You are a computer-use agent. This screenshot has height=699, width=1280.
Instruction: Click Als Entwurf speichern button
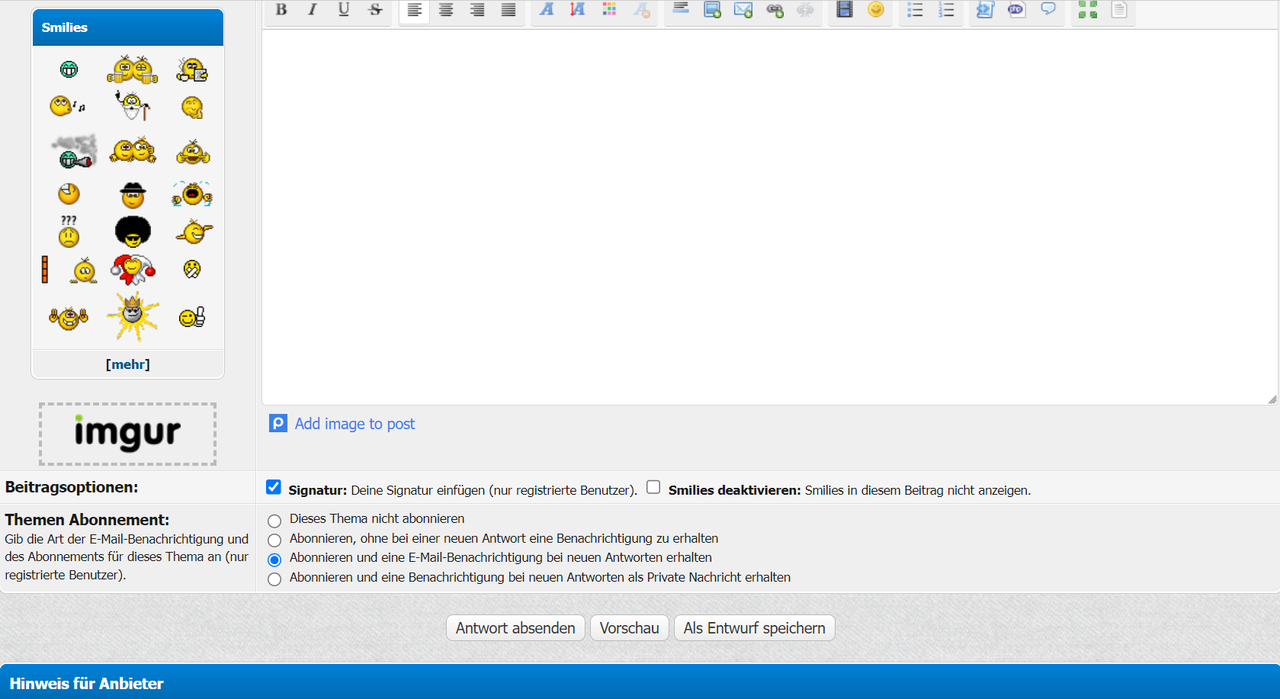point(754,628)
